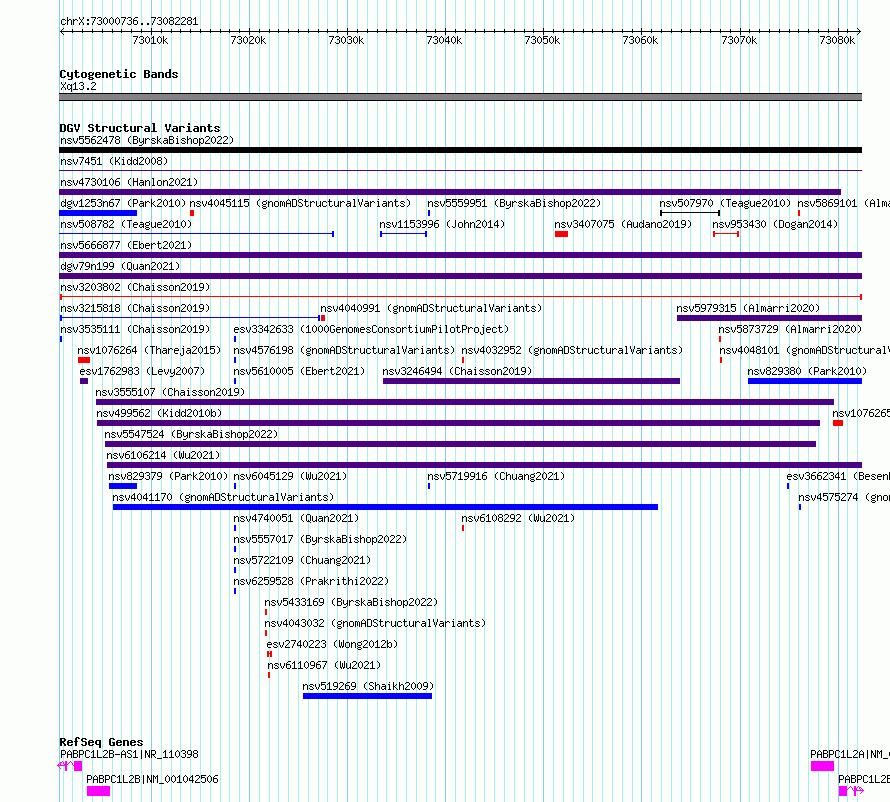Click nsv3246494 (Chaisson2019) label
Viewport: 890px width, 802px height.
tap(457, 371)
